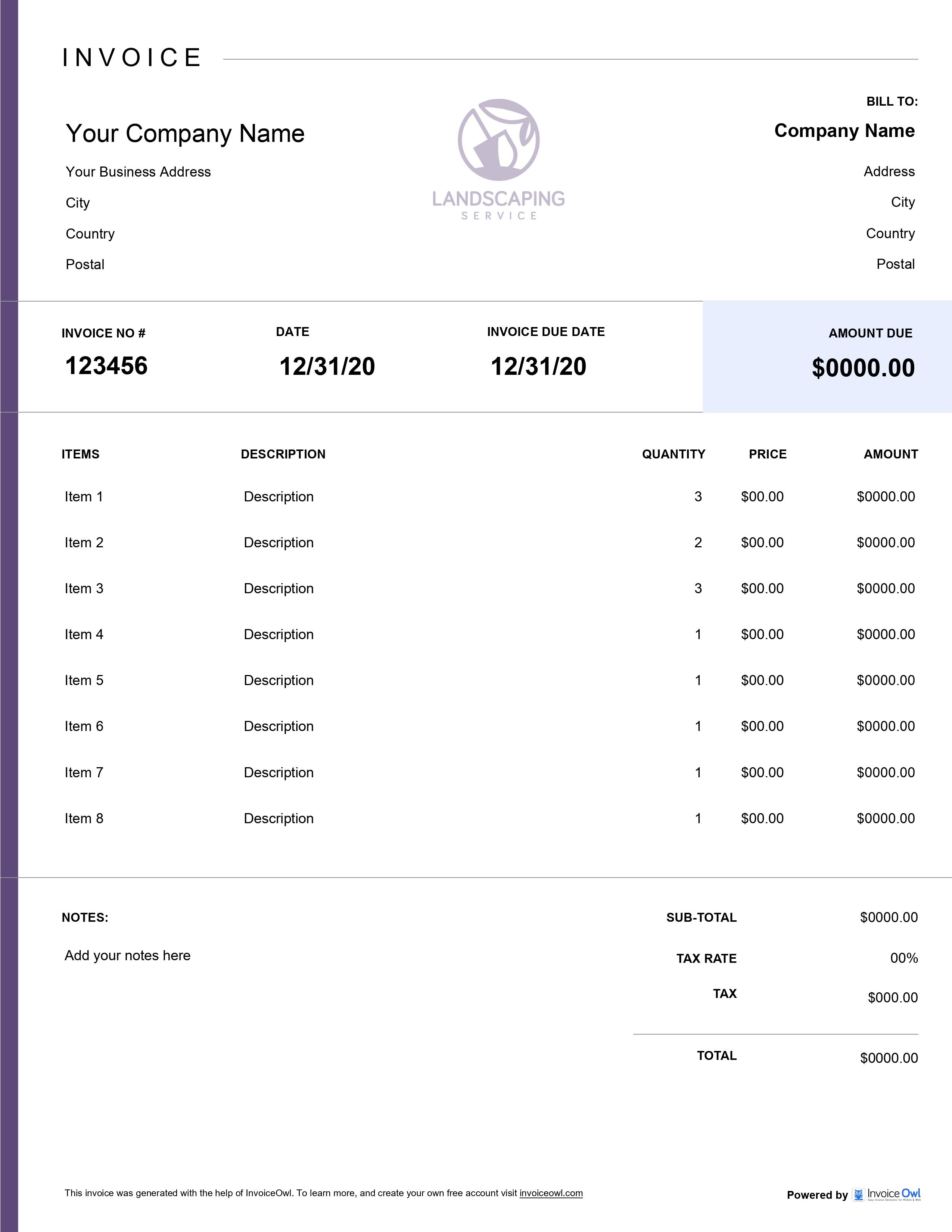Image resolution: width=952 pixels, height=1232 pixels.
Task: Click the DESCRIPTION column header
Action: [x=283, y=455]
